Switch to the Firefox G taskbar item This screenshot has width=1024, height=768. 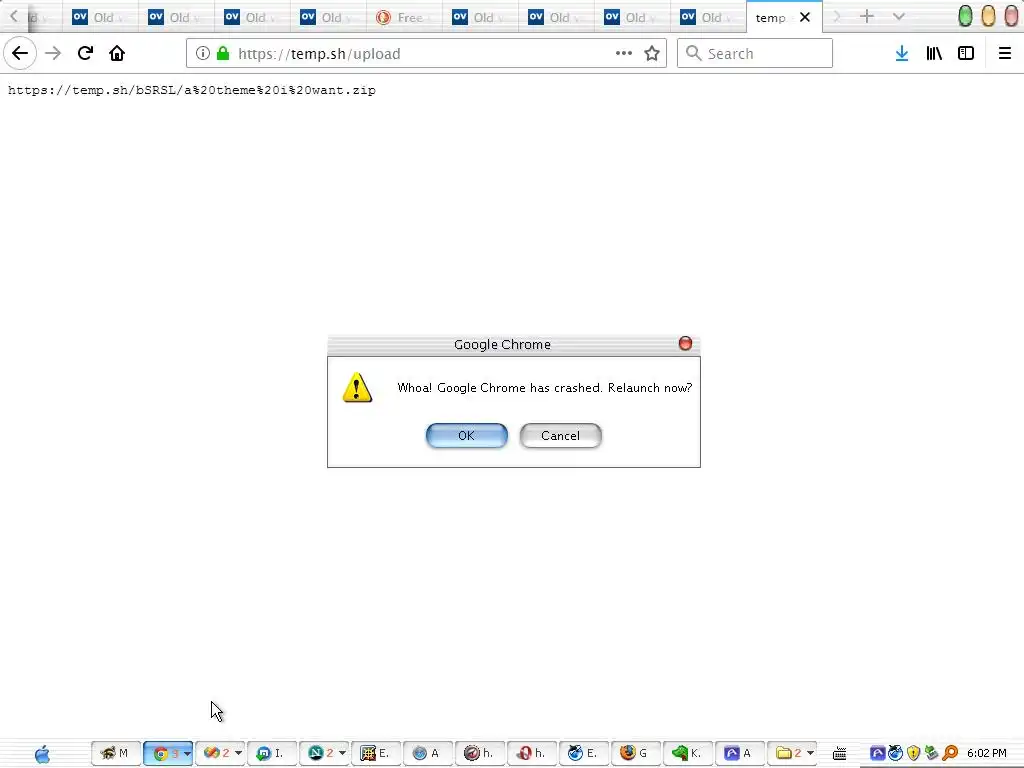[635, 753]
